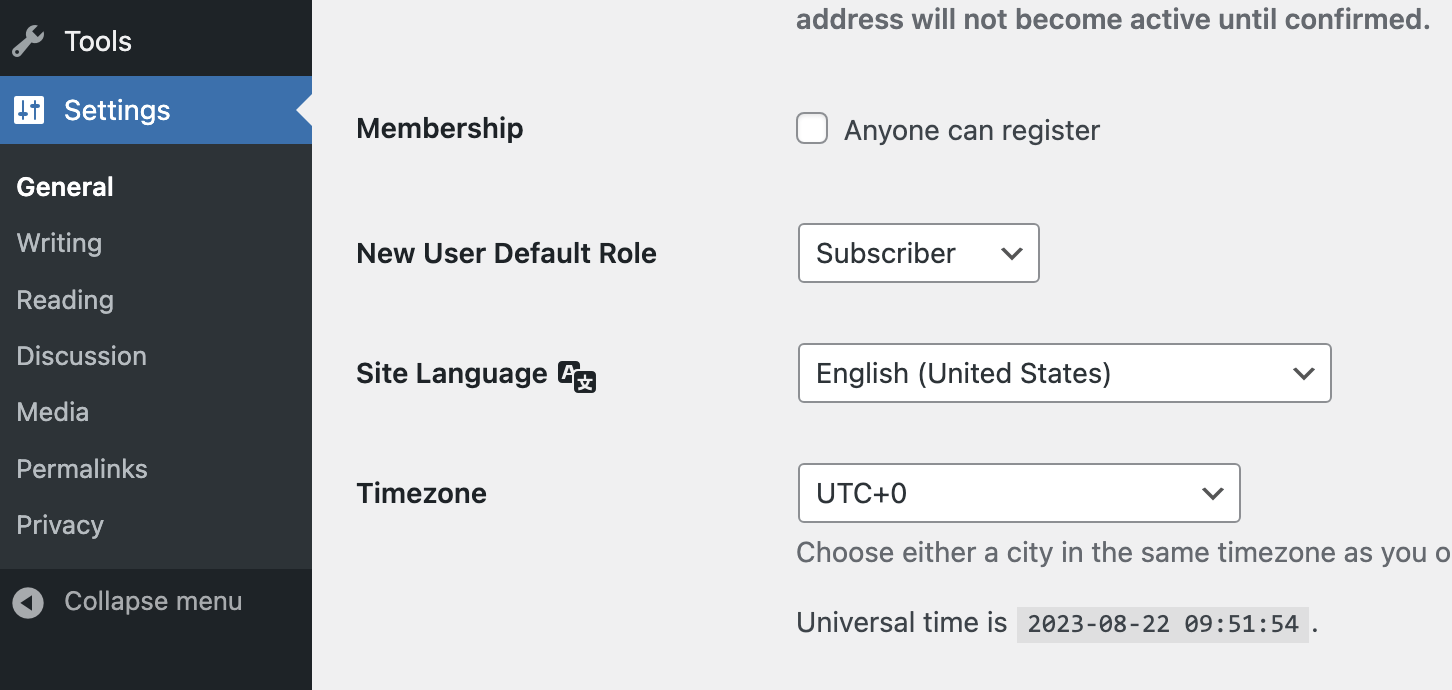Go to General settings submenu
The image size is (1452, 690).
click(65, 187)
